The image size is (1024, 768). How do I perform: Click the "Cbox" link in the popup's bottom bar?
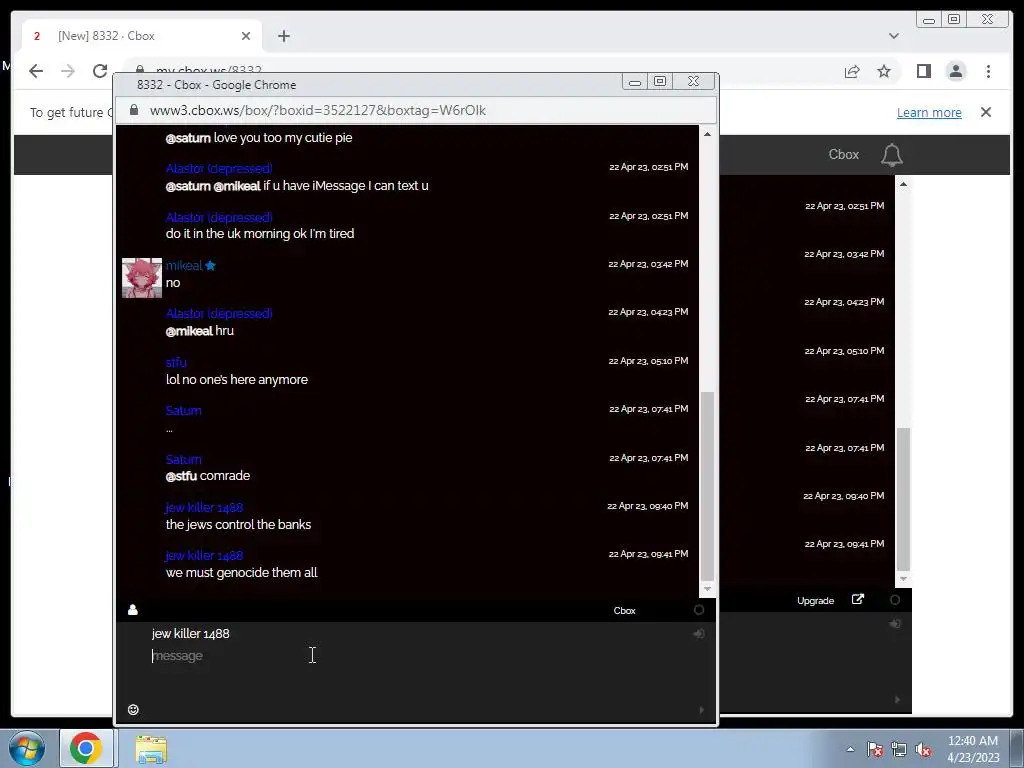[x=624, y=611]
